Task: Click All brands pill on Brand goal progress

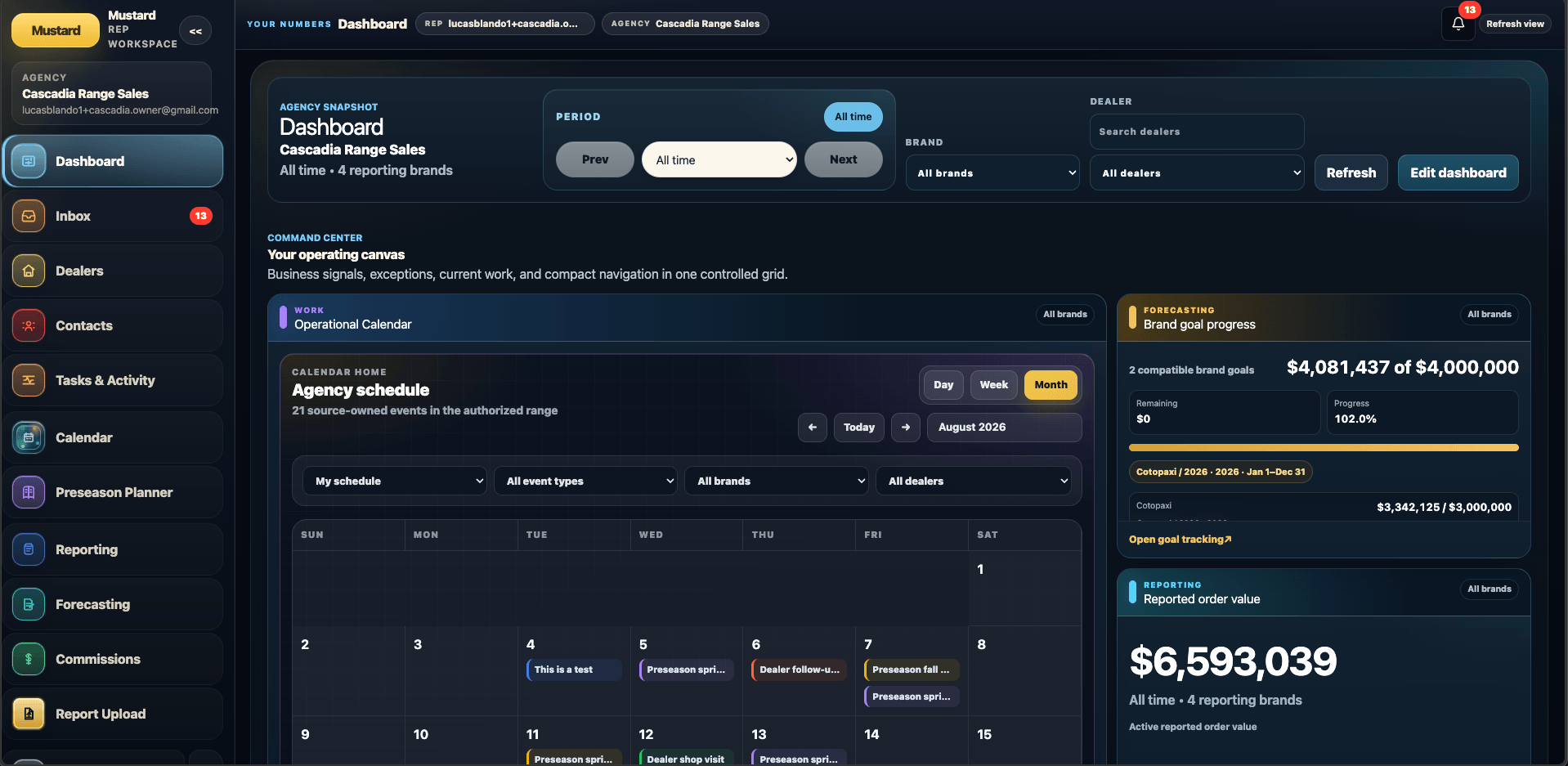Action: pyautogui.click(x=1489, y=314)
